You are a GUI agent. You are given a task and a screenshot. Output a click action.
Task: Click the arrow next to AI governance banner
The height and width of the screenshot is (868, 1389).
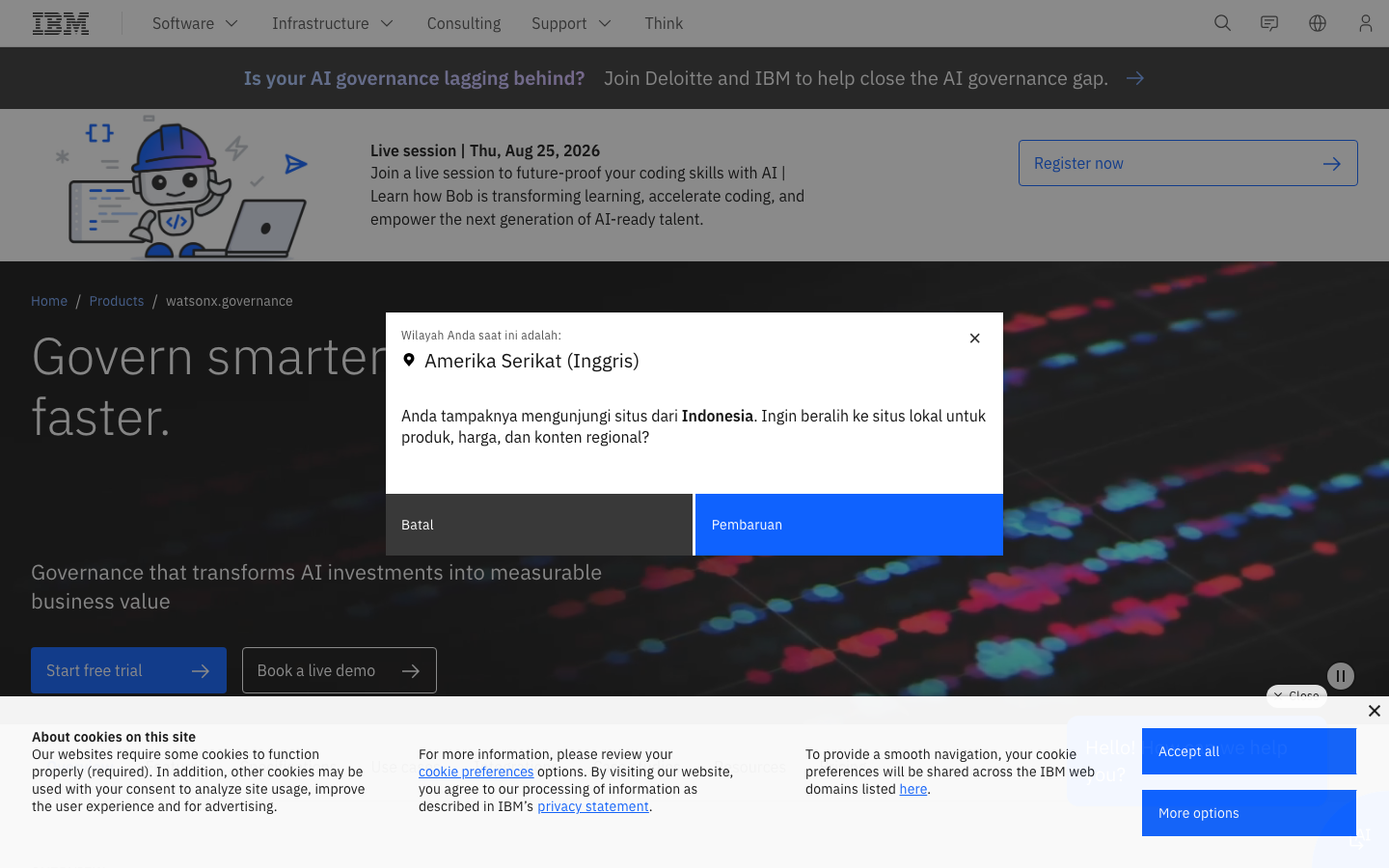click(x=1135, y=78)
